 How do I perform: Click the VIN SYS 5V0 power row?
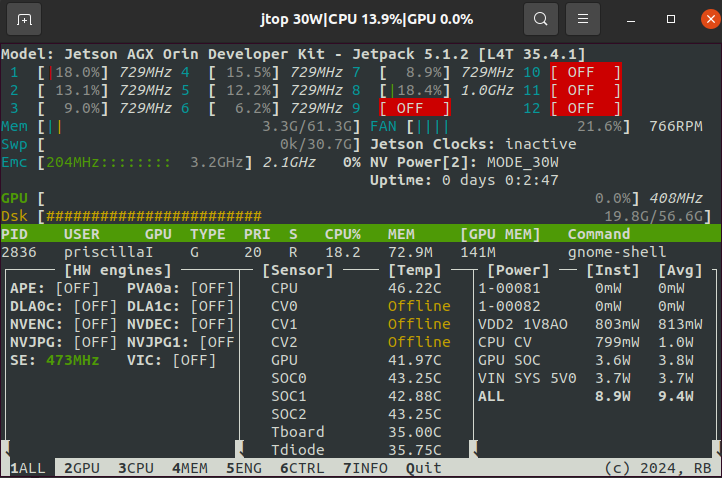pos(586,378)
